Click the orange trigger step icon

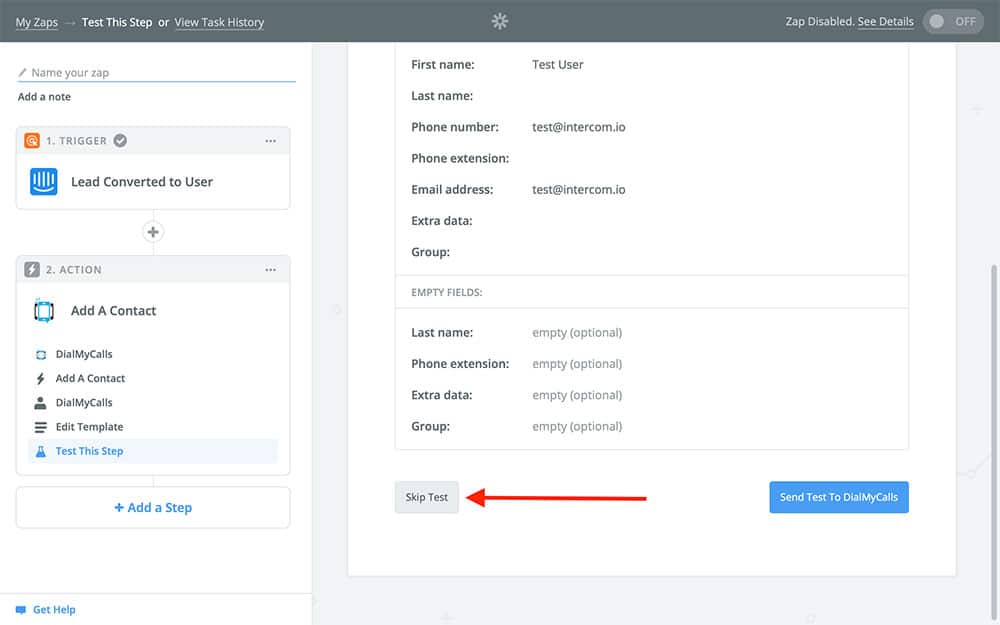tap(32, 141)
